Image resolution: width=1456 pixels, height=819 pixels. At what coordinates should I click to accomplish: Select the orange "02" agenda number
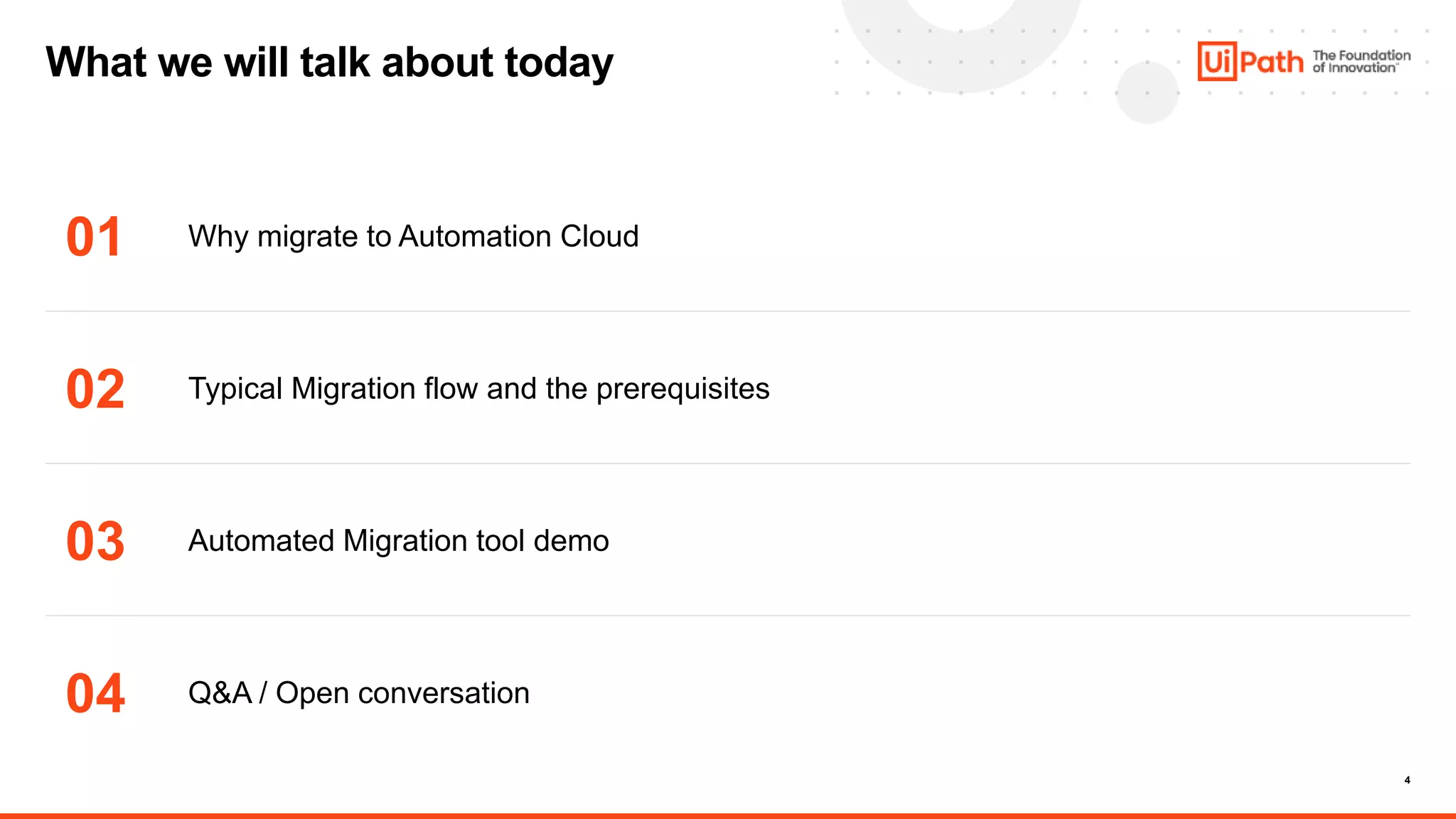pyautogui.click(x=95, y=389)
